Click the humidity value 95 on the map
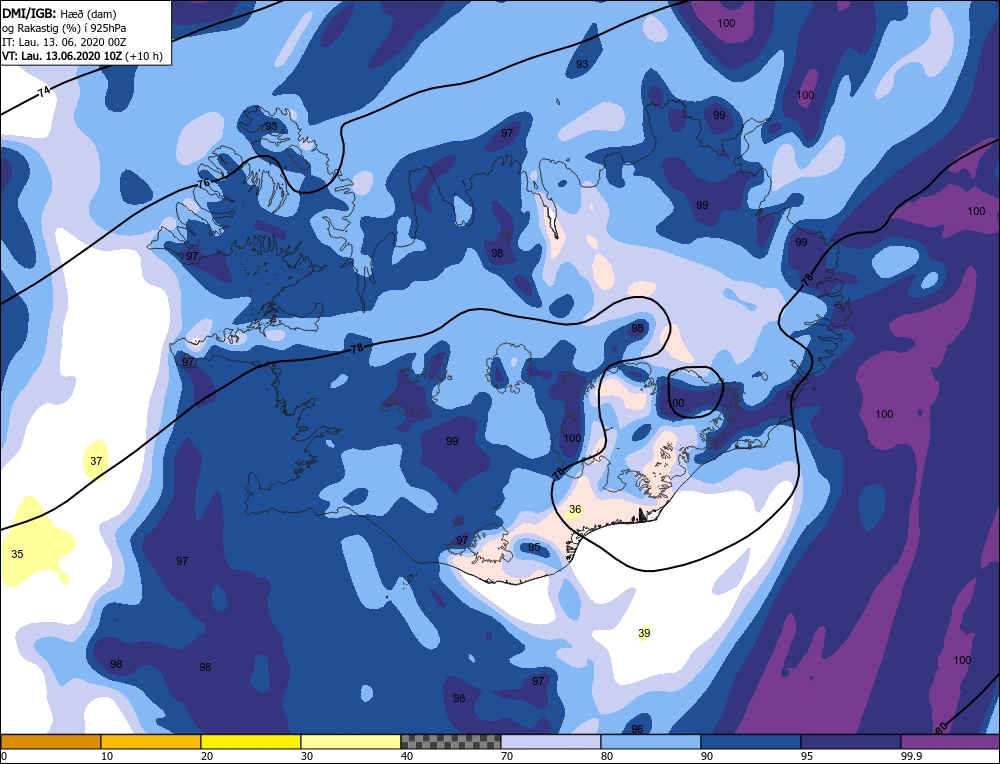Screen dimensions: 1000x764 534,547
